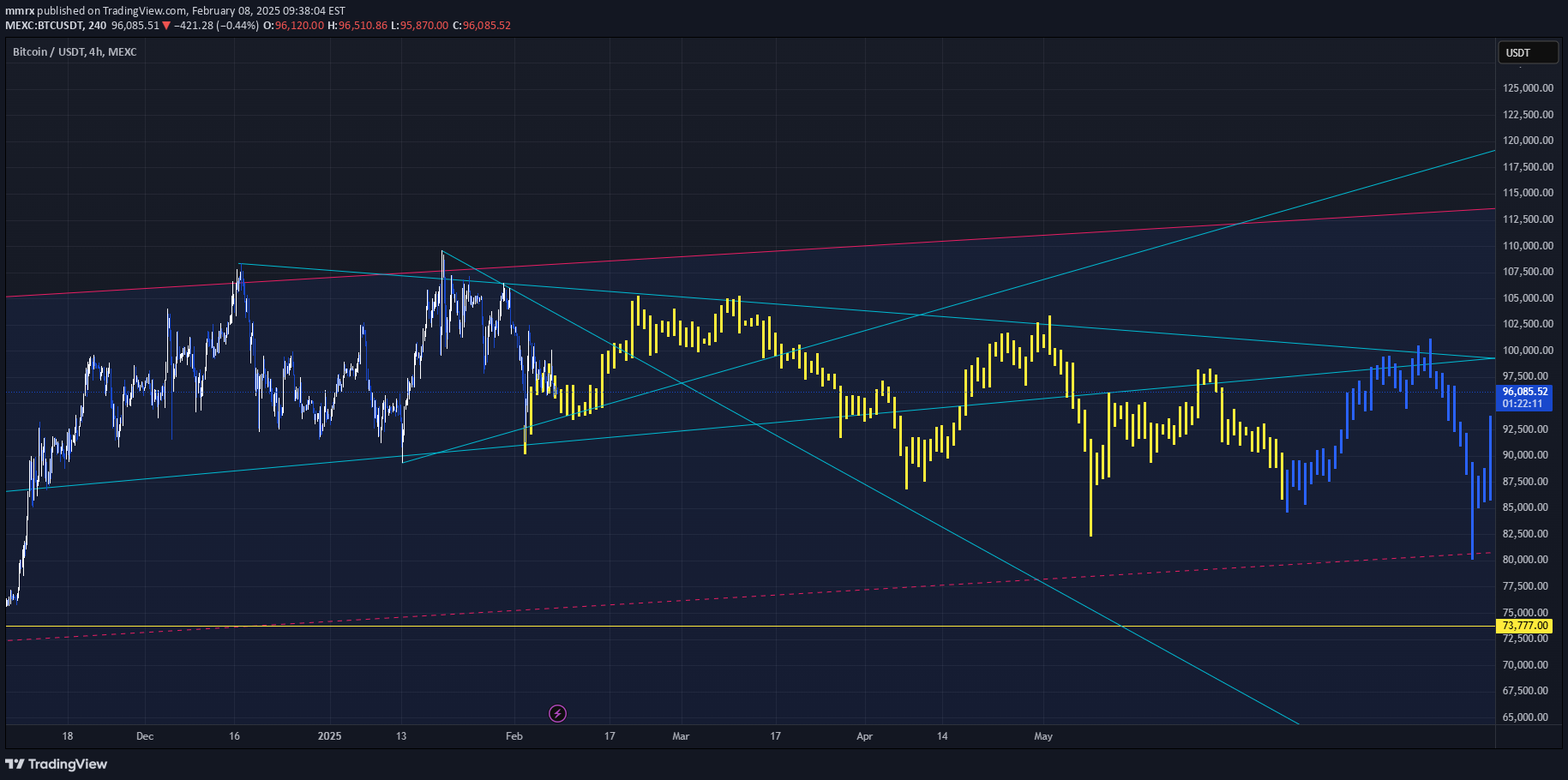Click the countdown timer 01:22:11
This screenshot has width=1568, height=780.
(x=1523, y=403)
